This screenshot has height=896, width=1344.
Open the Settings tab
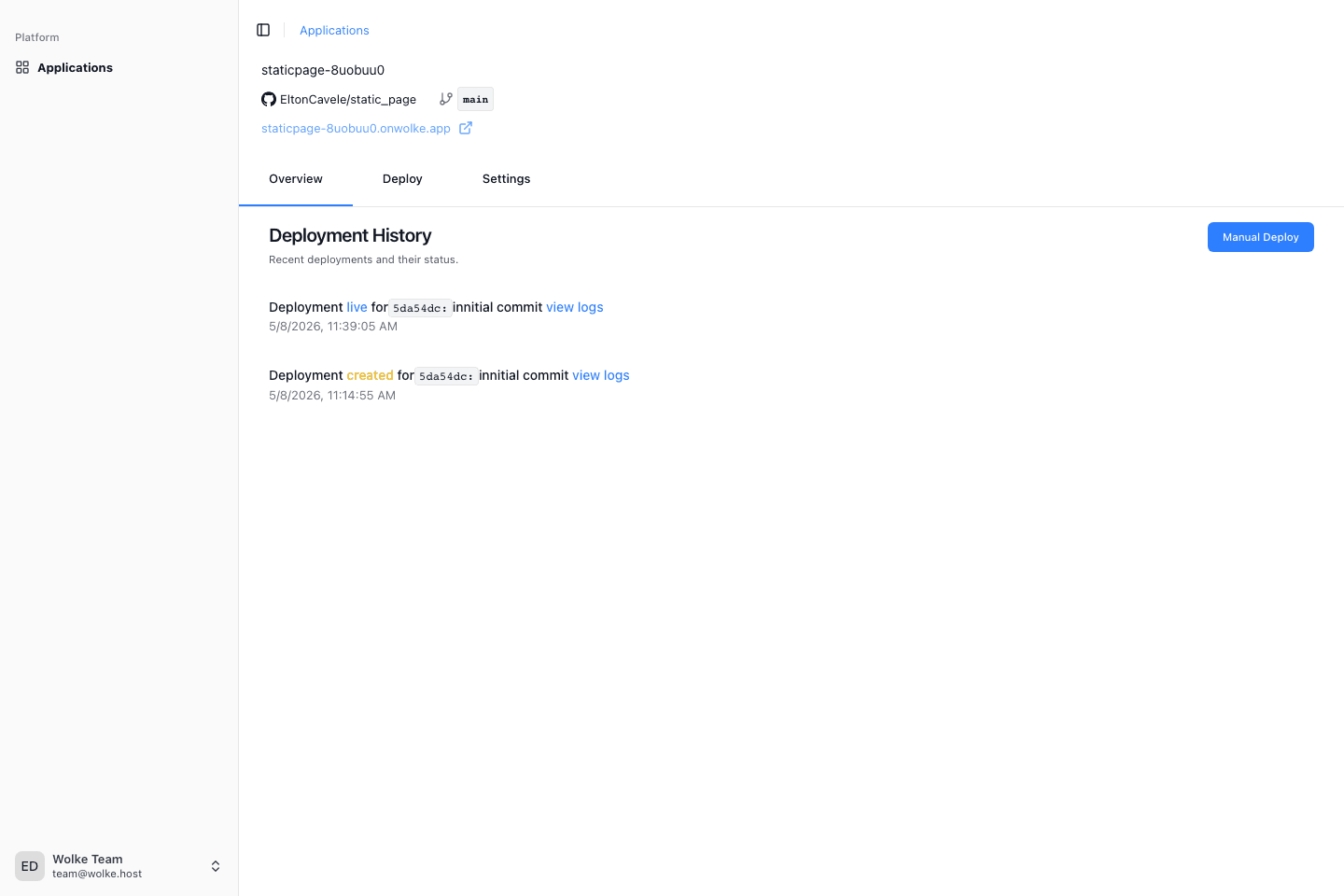507,178
